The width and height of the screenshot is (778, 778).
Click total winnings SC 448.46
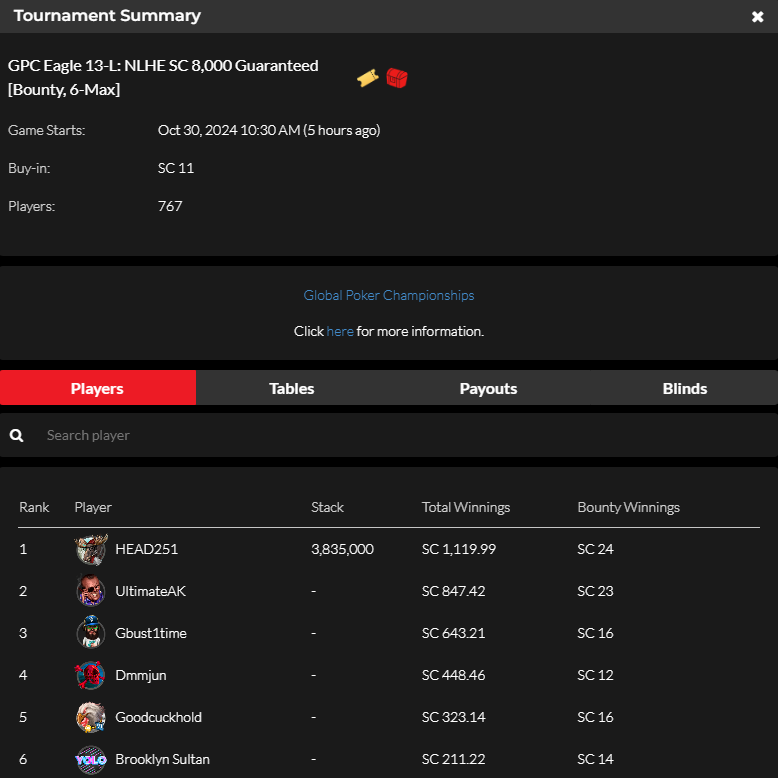click(454, 675)
